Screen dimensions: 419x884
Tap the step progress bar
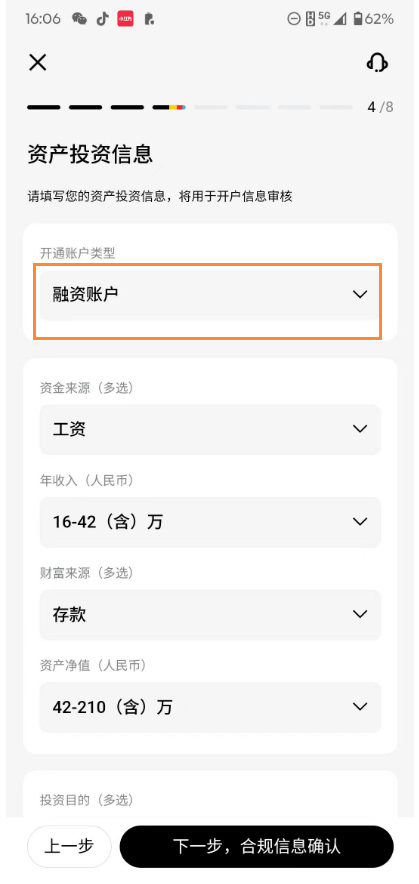(190, 107)
